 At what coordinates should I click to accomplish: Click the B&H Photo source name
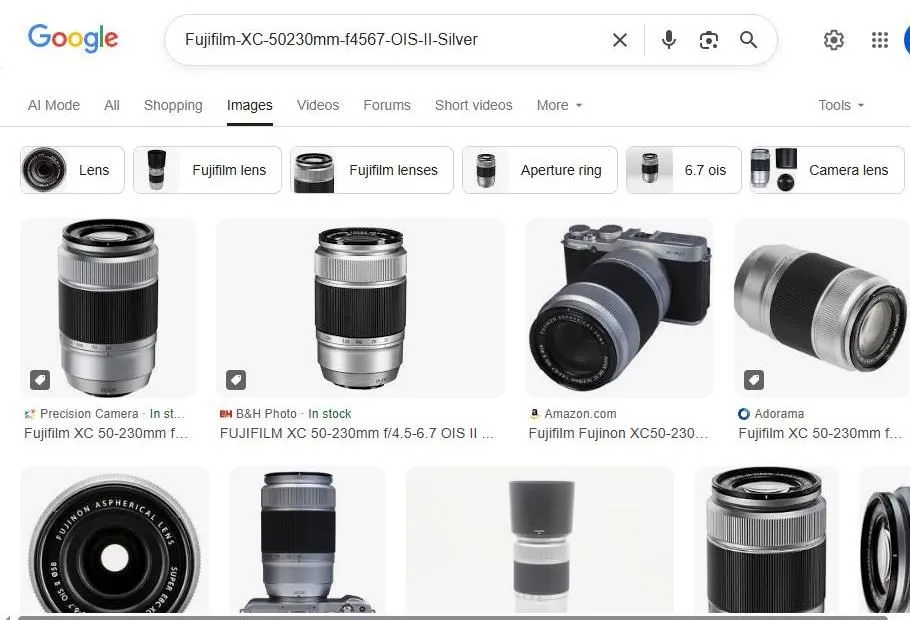pyautogui.click(x=266, y=414)
